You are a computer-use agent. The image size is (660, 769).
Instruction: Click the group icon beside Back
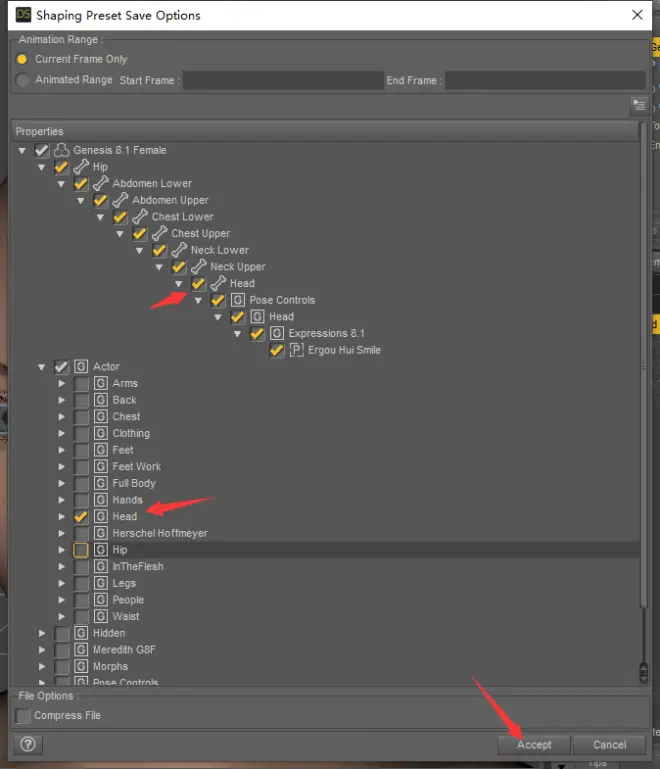[x=101, y=400]
